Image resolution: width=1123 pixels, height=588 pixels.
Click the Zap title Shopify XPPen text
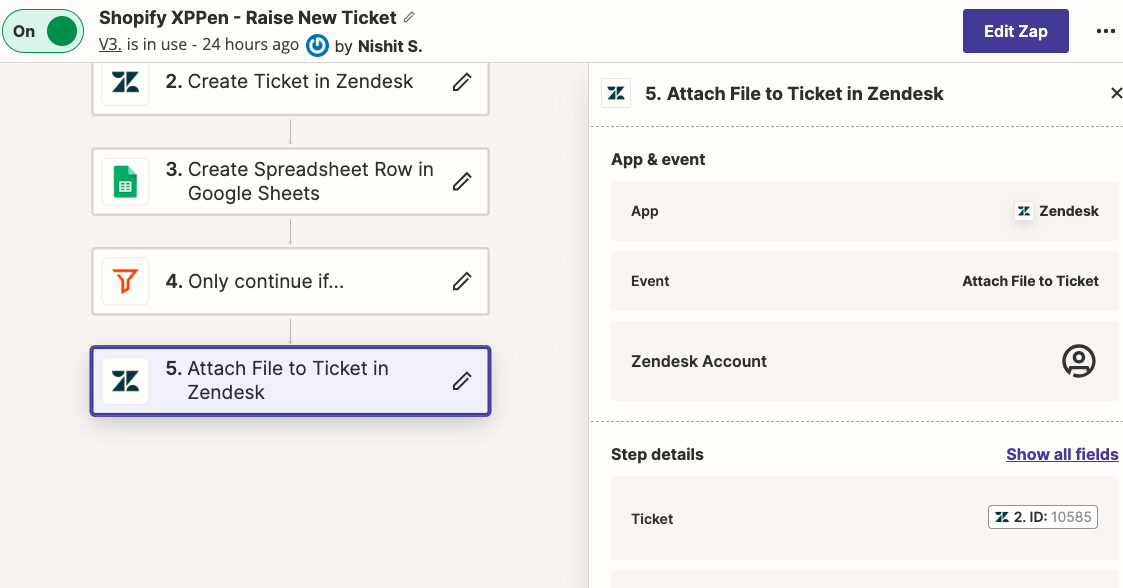[247, 17]
